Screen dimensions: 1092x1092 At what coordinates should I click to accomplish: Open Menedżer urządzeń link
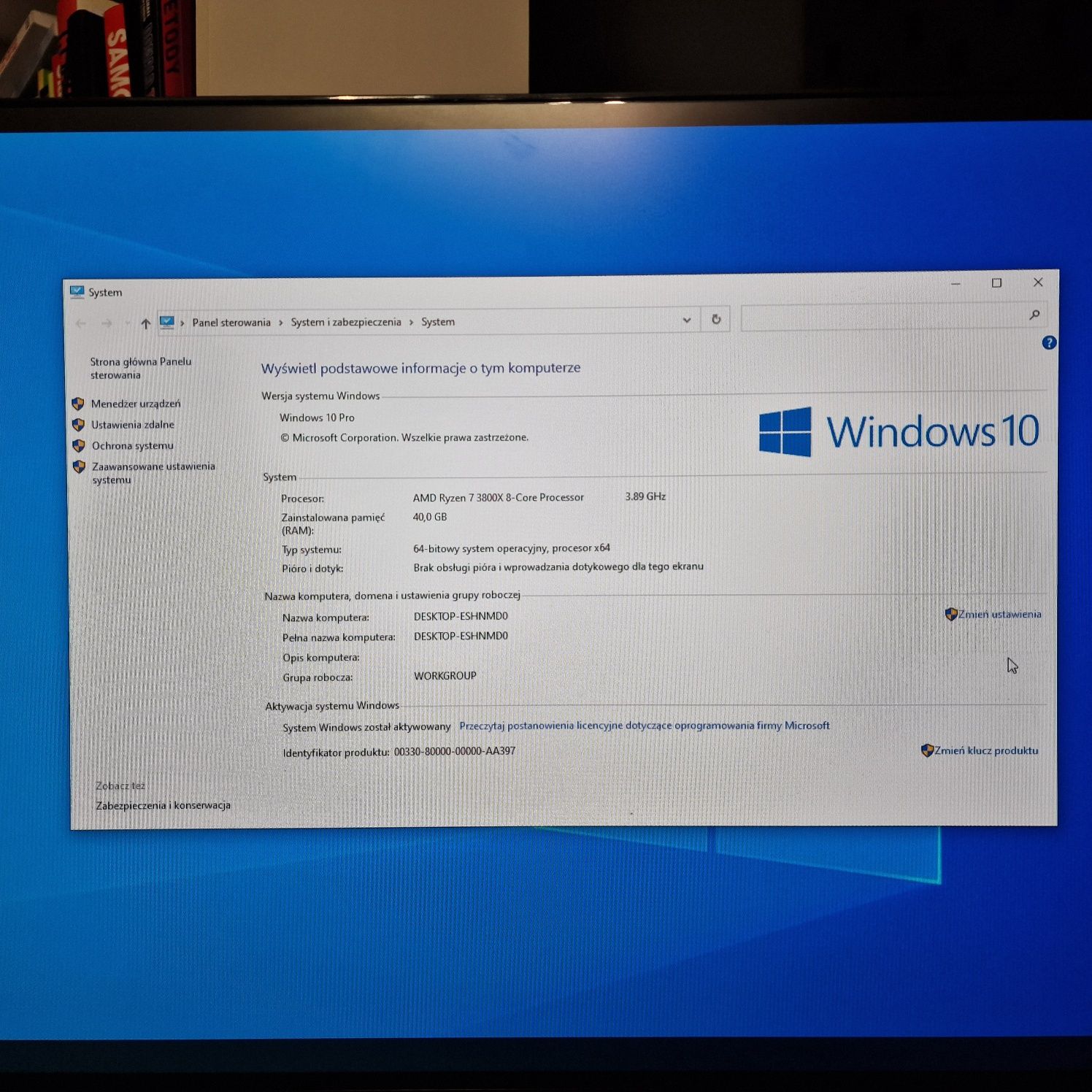(x=136, y=404)
